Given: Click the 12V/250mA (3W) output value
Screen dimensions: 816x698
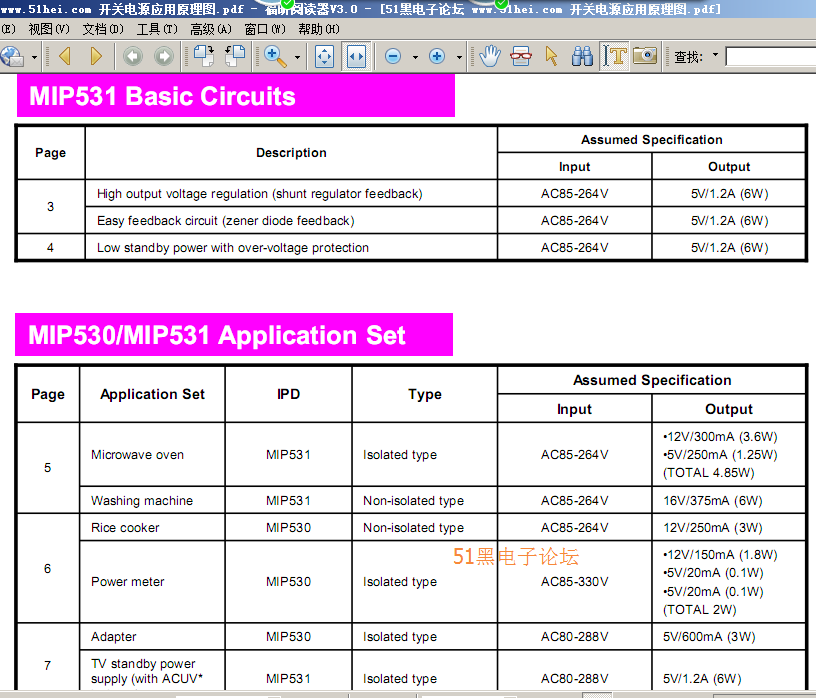Looking at the screenshot, I should (713, 528).
